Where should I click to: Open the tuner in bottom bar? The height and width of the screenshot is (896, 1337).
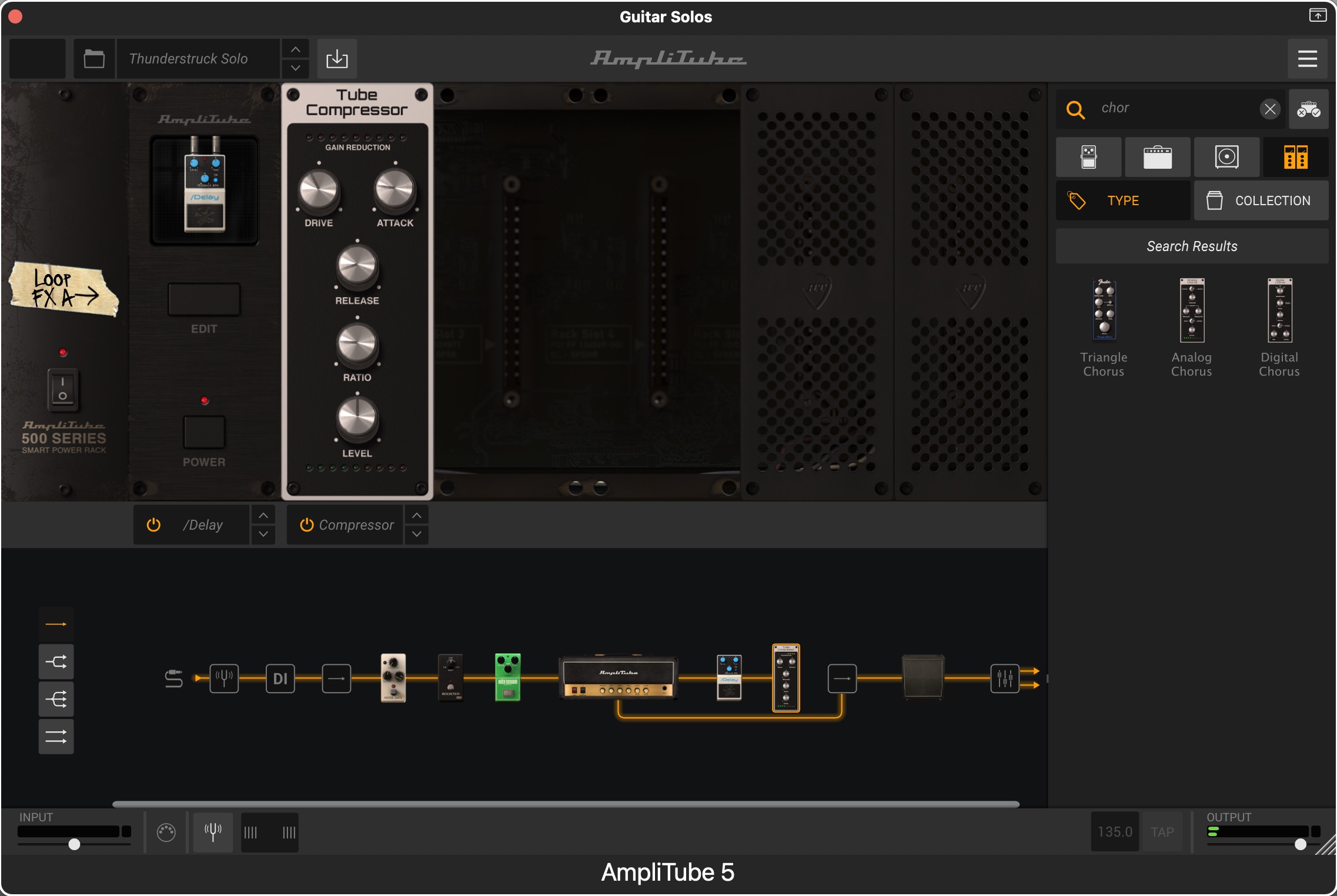pos(213,833)
